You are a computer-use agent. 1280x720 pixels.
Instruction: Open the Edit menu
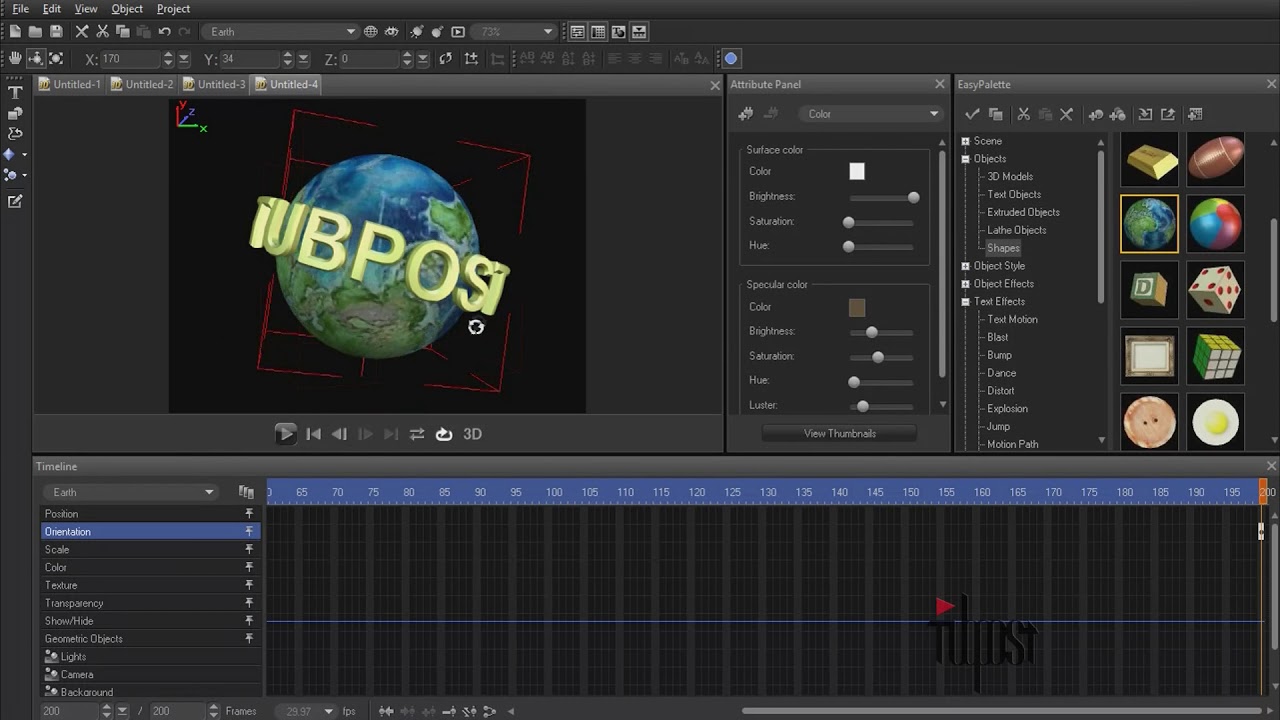[x=51, y=9]
